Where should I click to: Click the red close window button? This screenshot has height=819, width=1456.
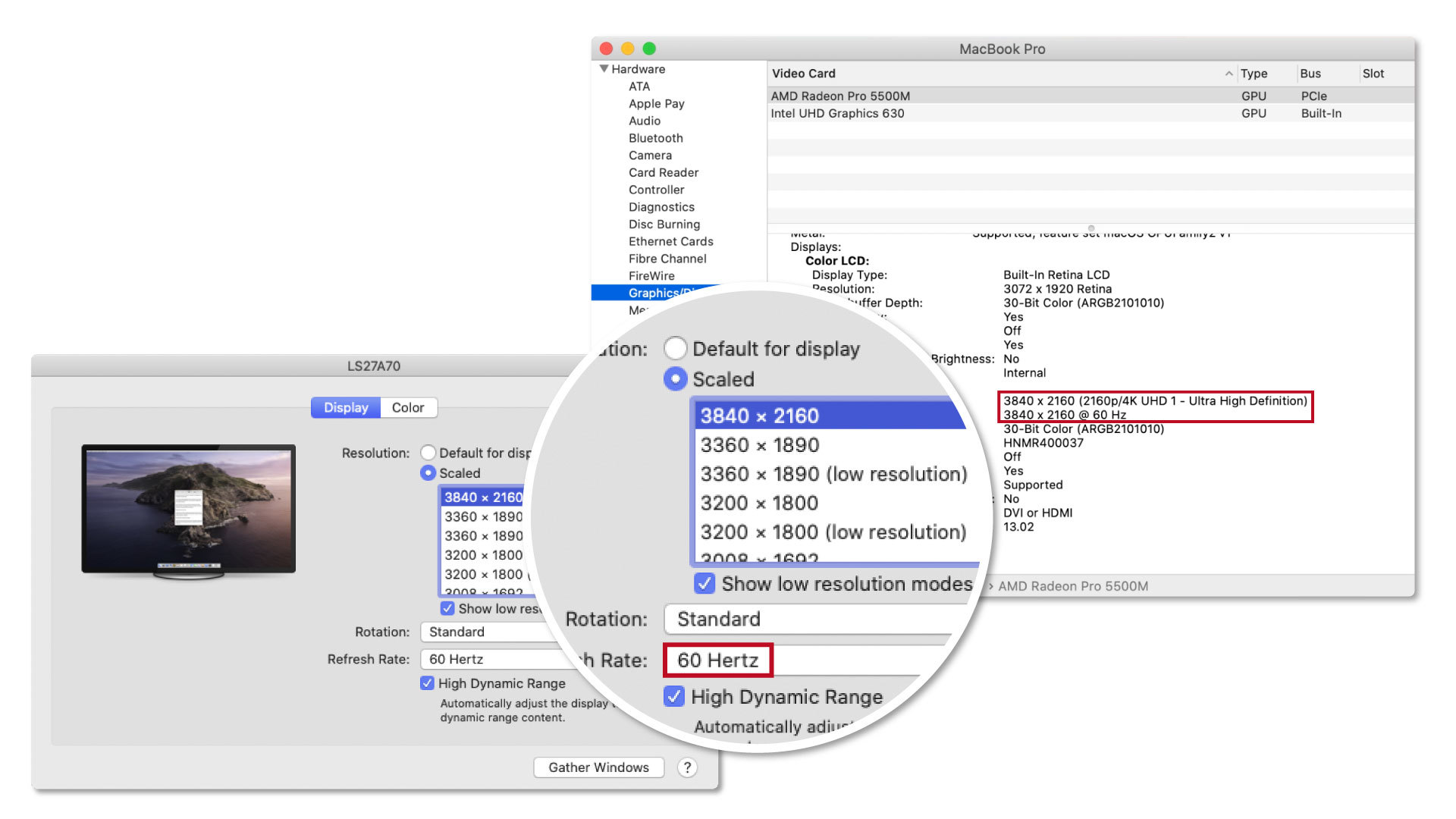(x=606, y=49)
